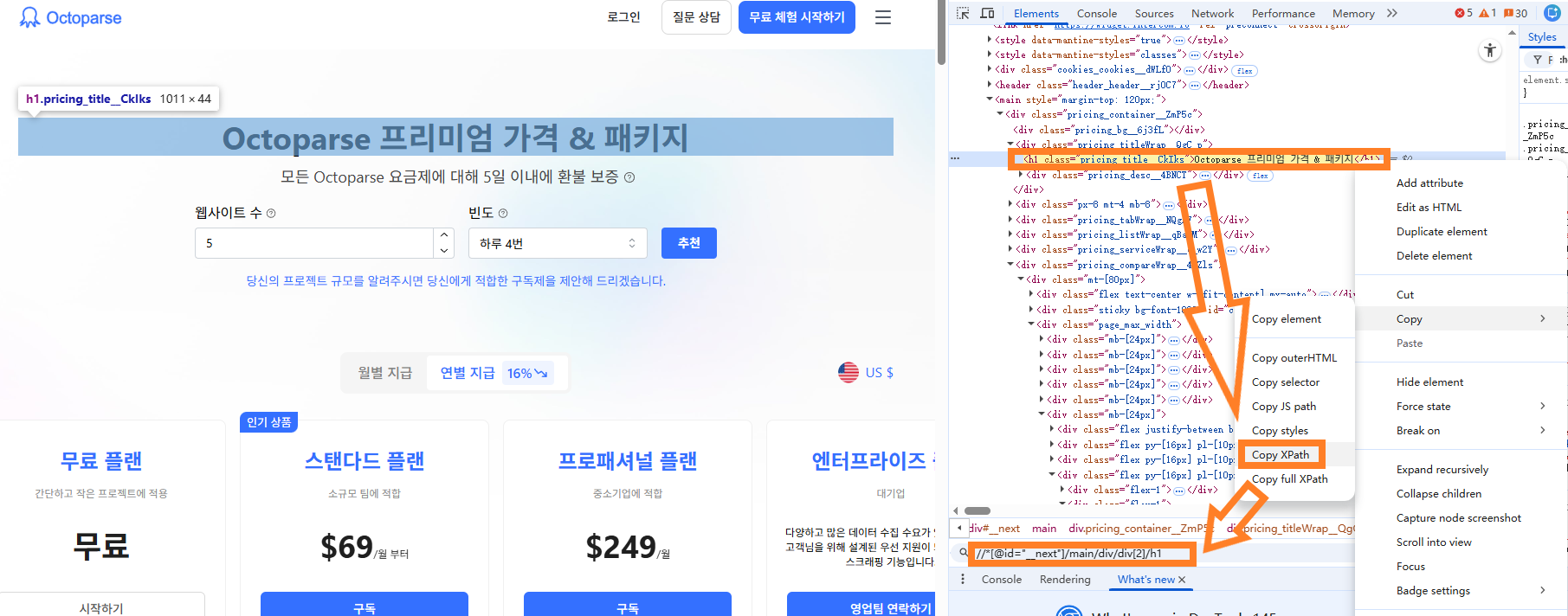Switch to monthly payment (월별 지급)
Image resolution: width=1568 pixels, height=616 pixels.
coord(385,373)
